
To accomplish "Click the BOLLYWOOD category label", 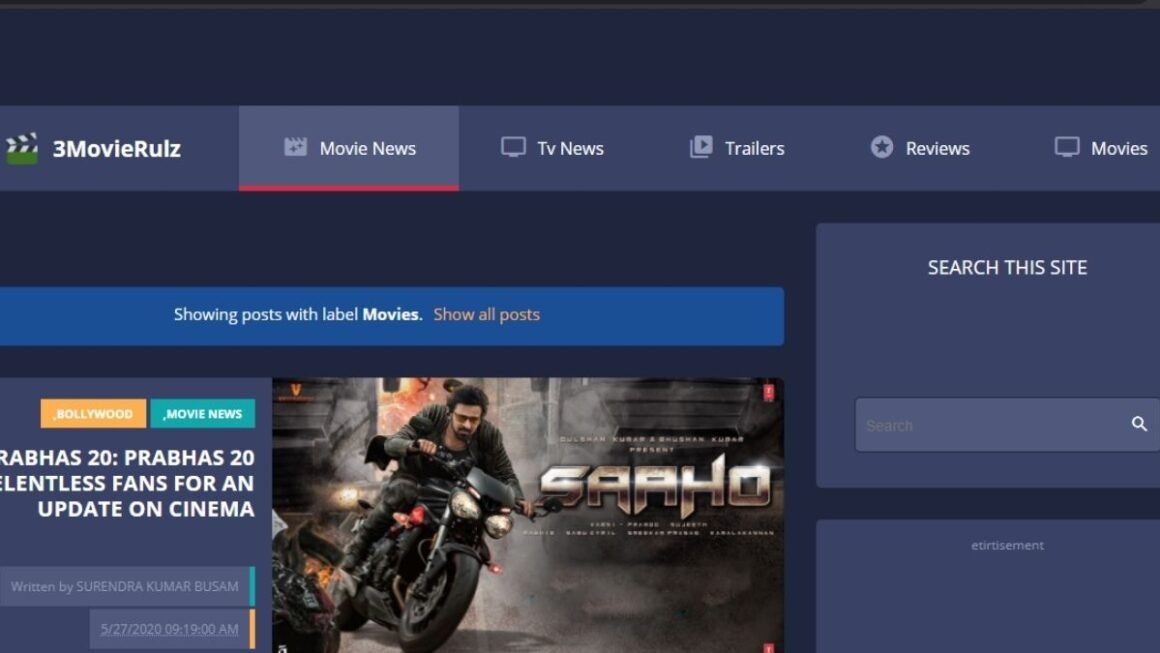I will 92,413.
